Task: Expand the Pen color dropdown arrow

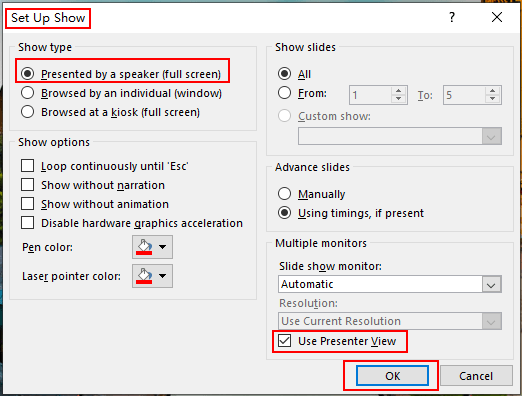Action: tap(163, 247)
